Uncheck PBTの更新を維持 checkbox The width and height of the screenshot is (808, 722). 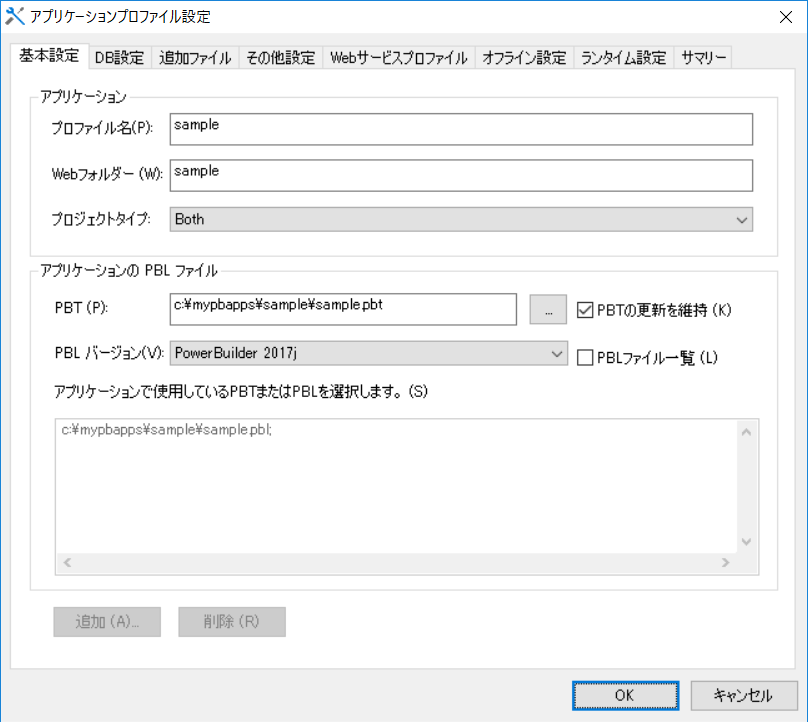tap(585, 309)
